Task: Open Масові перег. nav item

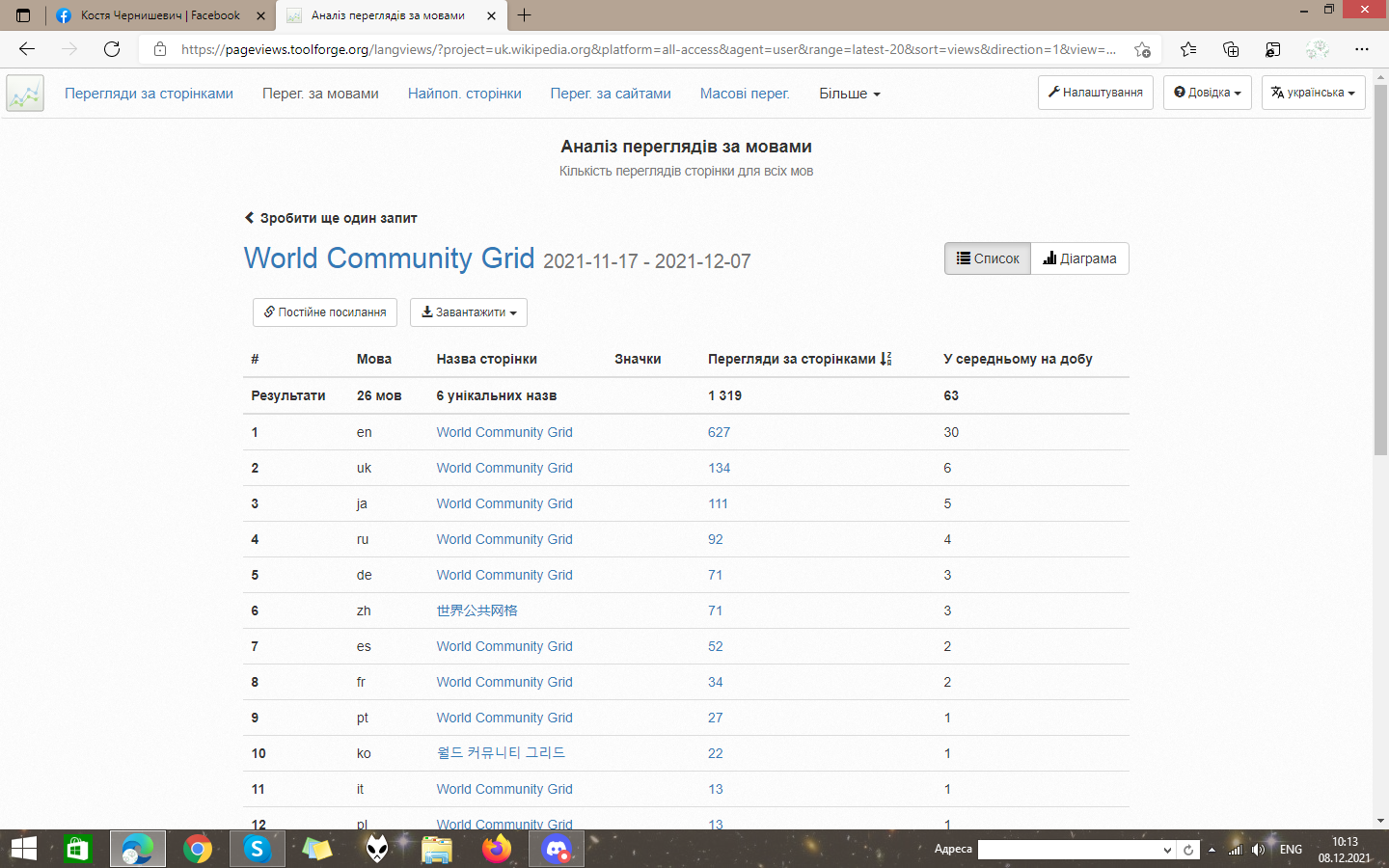Action: pyautogui.click(x=745, y=94)
